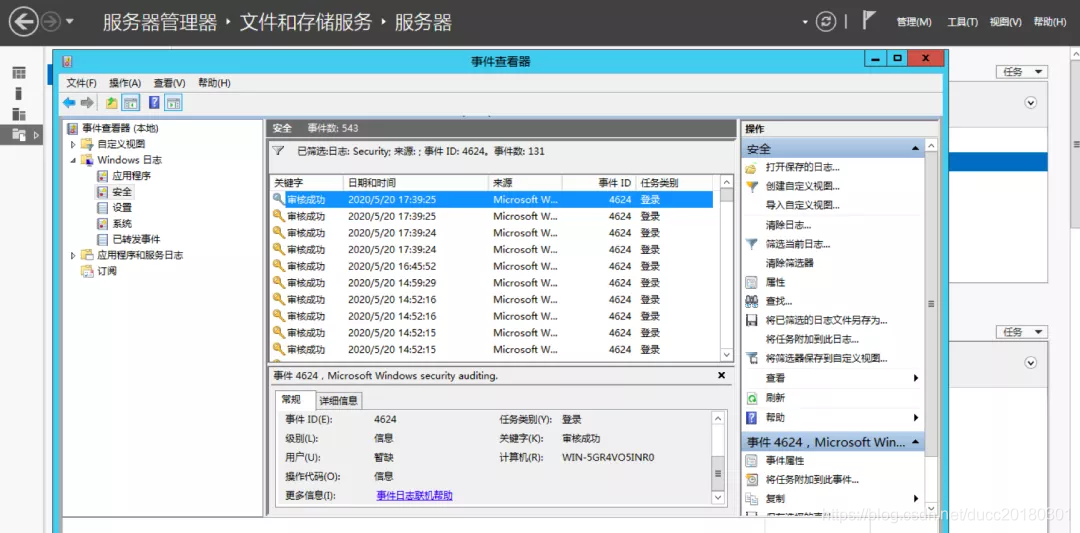Click 事件属性 action
Image resolution: width=1080 pixels, height=533 pixels.
(785, 461)
